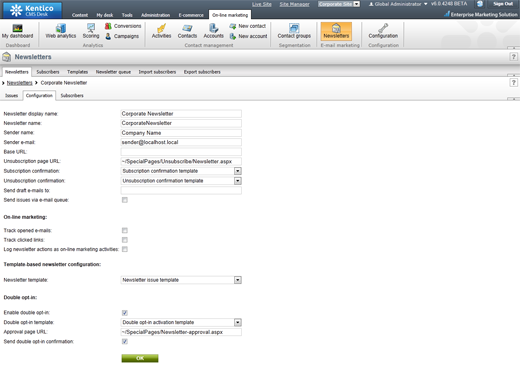Open Newsletter queue tab

coord(113,72)
